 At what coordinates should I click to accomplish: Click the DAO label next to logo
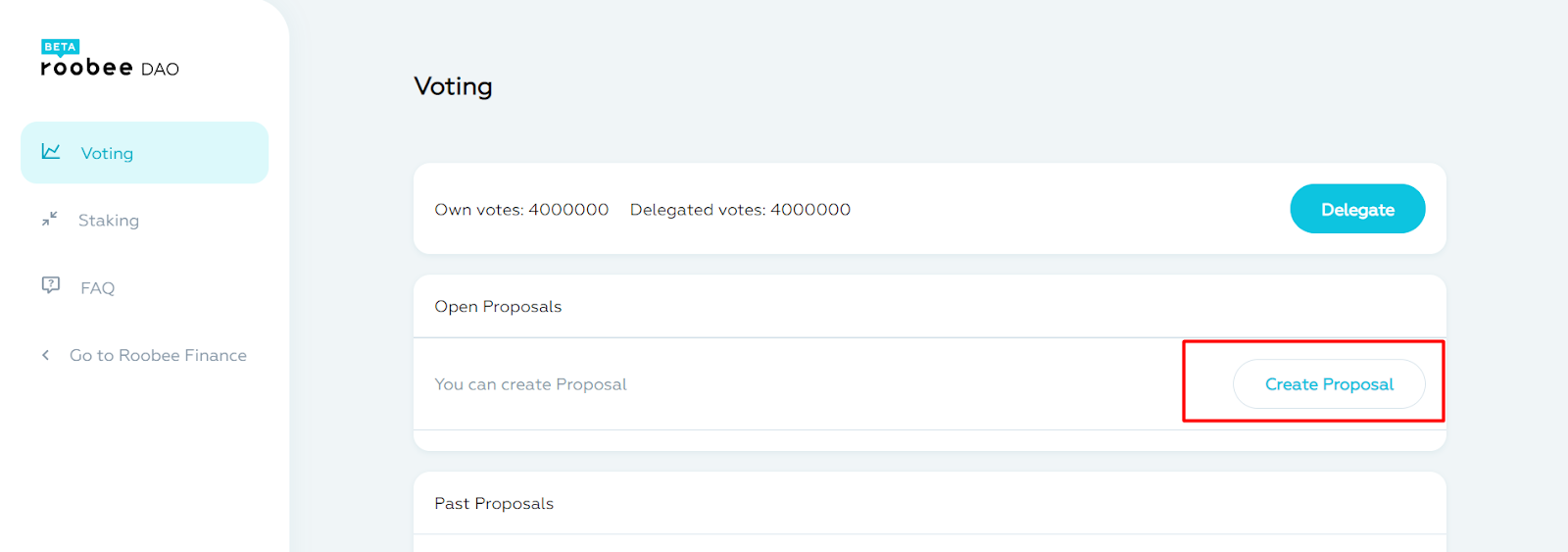(x=160, y=70)
